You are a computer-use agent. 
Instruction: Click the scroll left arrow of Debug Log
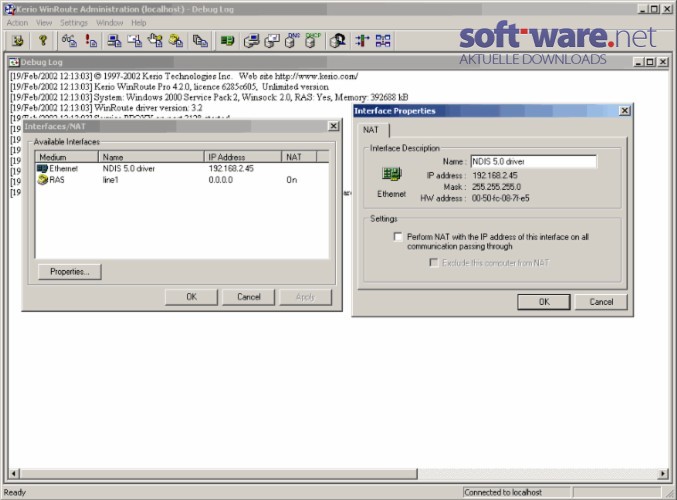click(14, 474)
